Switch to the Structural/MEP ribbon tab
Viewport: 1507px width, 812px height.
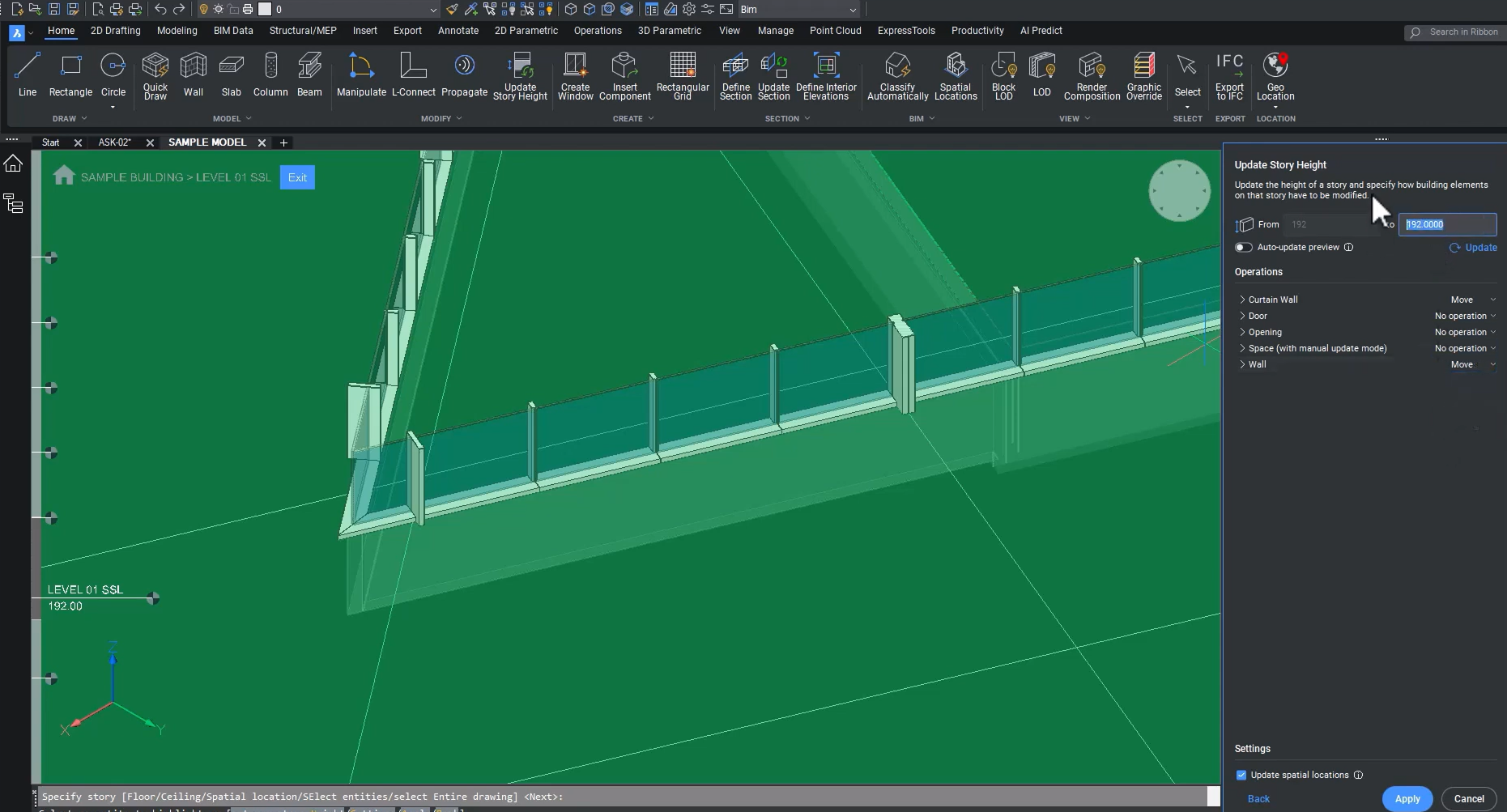pos(302,30)
